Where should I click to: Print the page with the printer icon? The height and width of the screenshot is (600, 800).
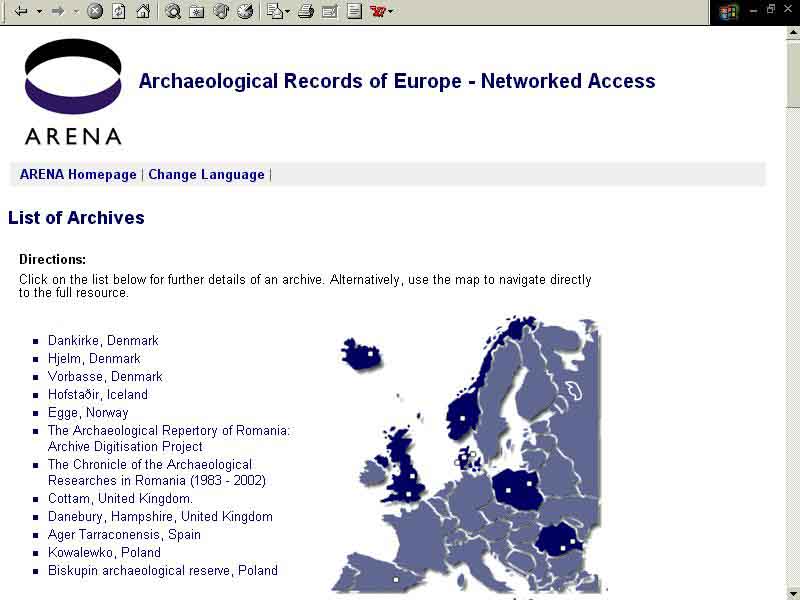[x=306, y=11]
